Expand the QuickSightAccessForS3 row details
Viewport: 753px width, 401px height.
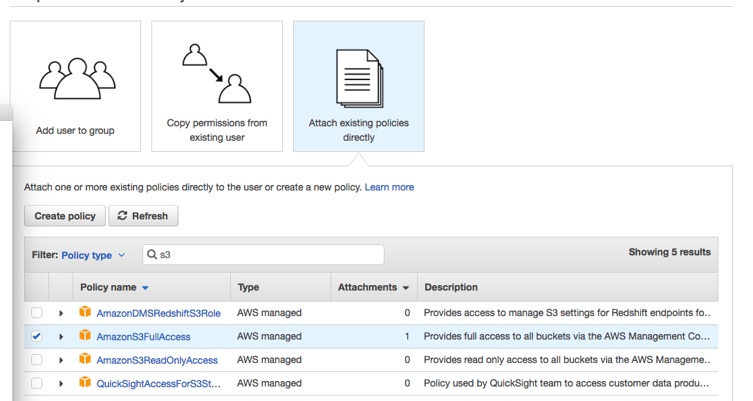click(61, 384)
